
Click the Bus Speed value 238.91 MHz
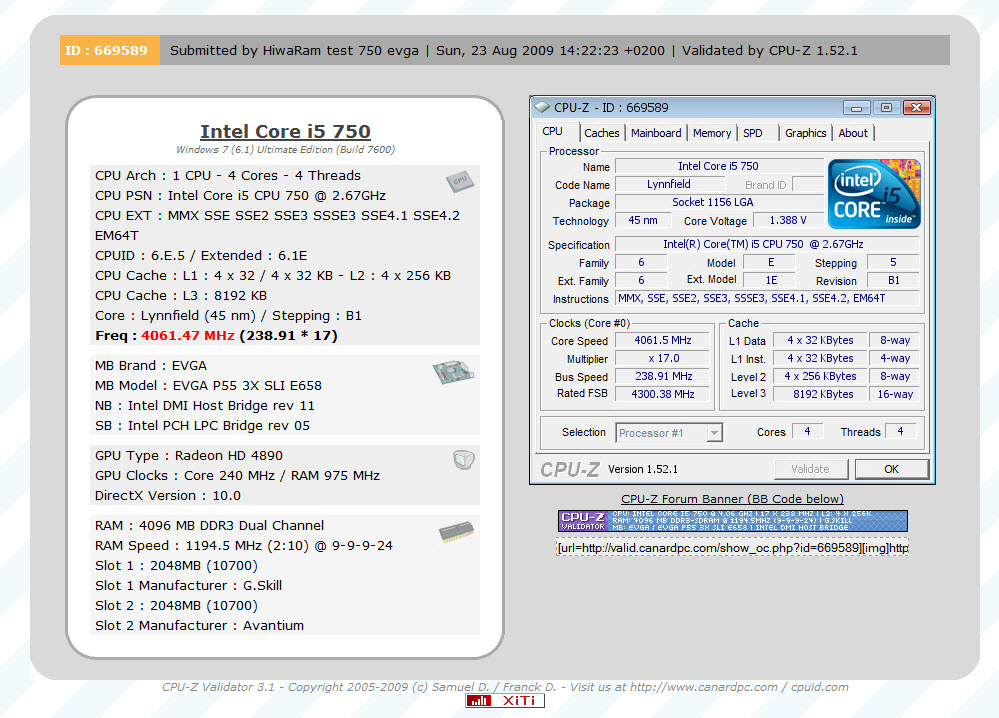click(663, 377)
